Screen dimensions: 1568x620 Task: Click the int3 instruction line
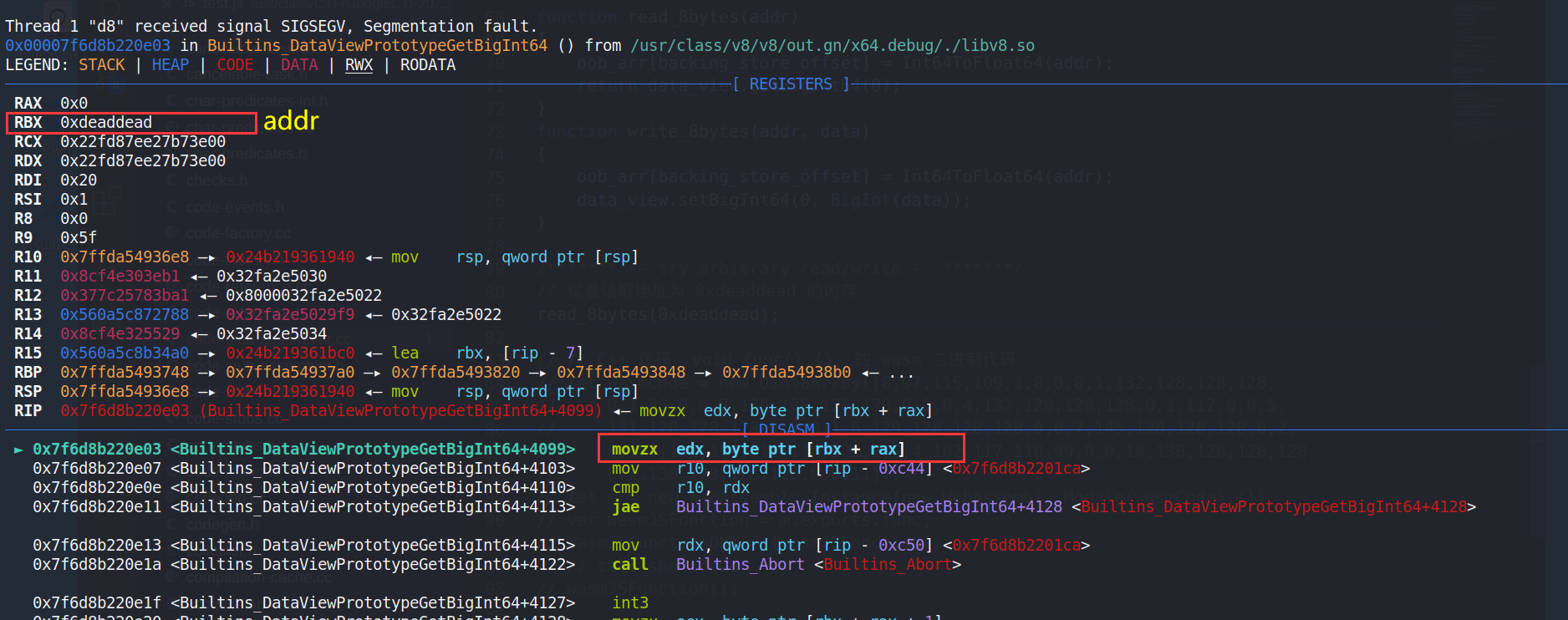630,603
